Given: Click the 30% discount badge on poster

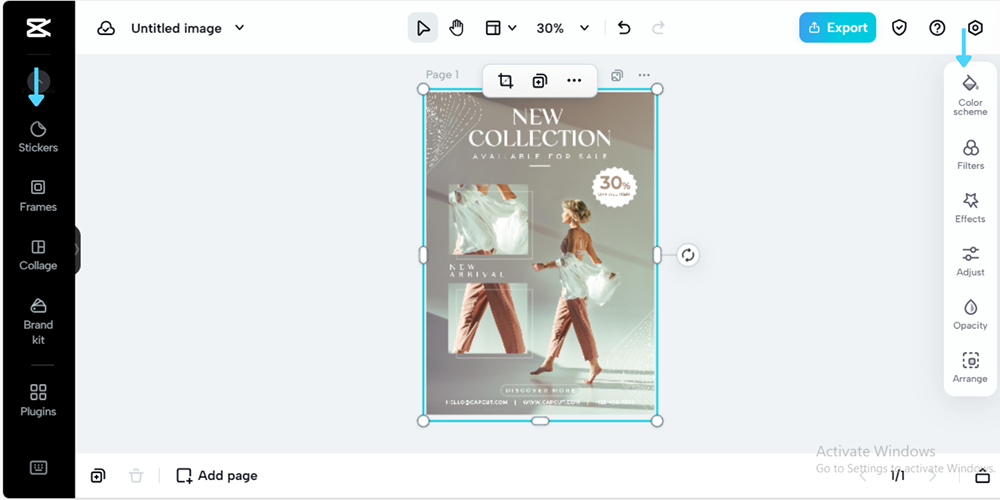Looking at the screenshot, I should tap(614, 186).
